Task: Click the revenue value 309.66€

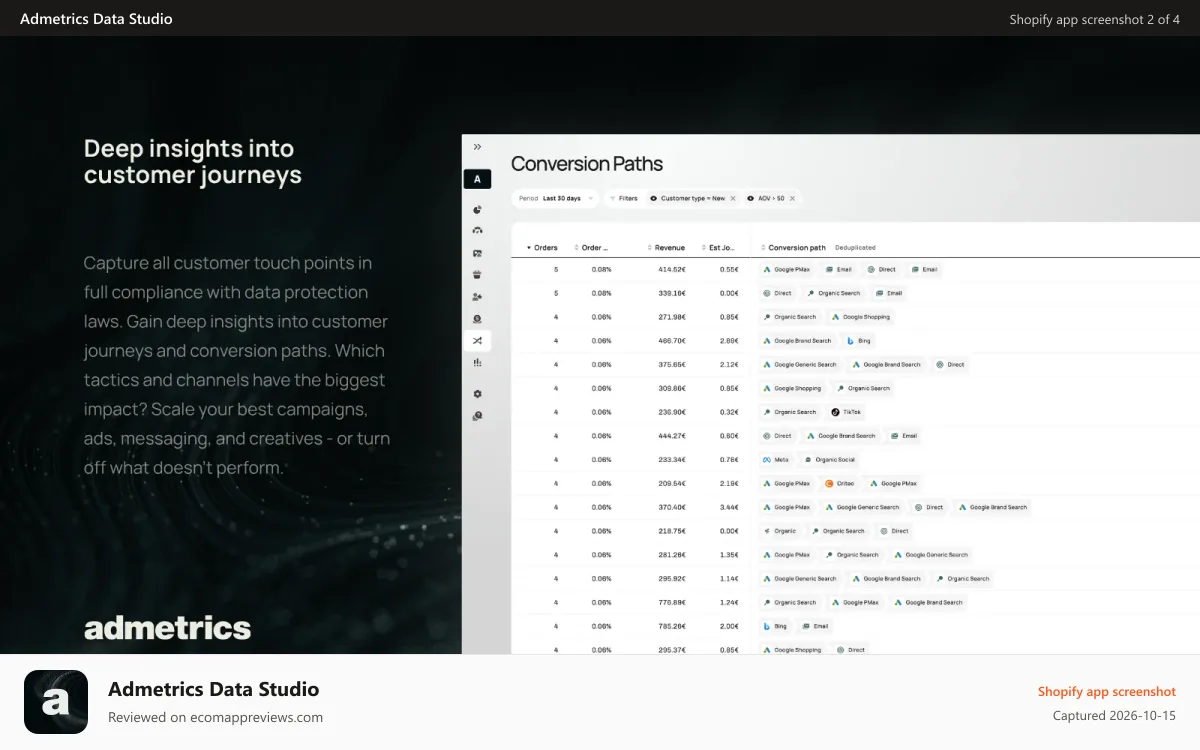Action: click(671, 388)
